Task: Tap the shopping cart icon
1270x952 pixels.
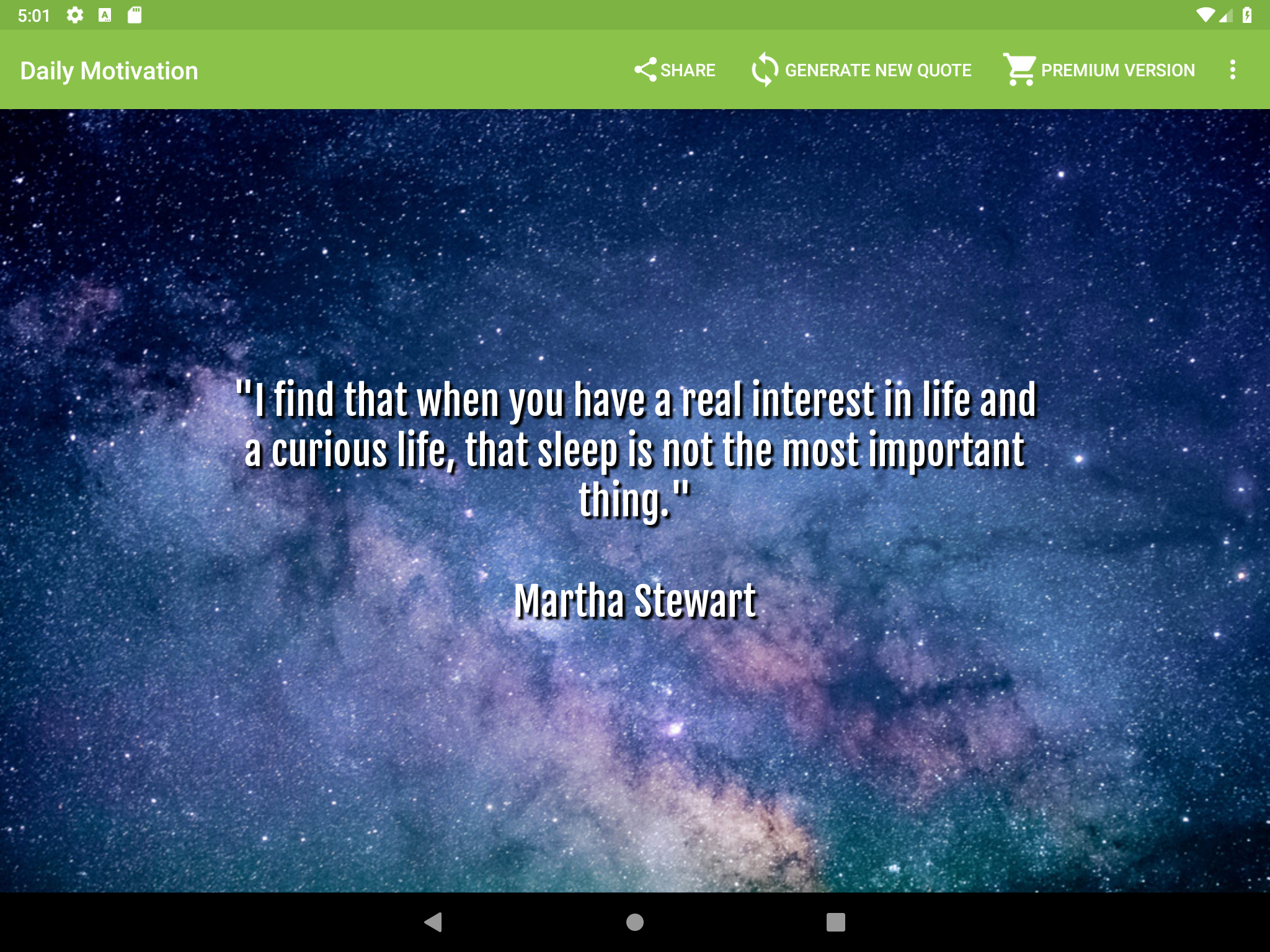Action: pyautogui.click(x=1019, y=69)
